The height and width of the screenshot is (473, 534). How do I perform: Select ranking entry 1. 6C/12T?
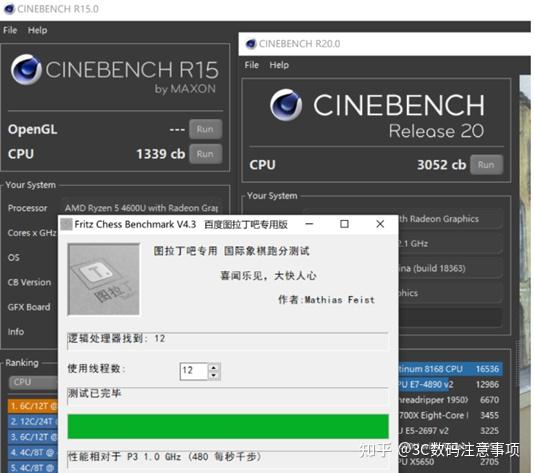coord(33,406)
